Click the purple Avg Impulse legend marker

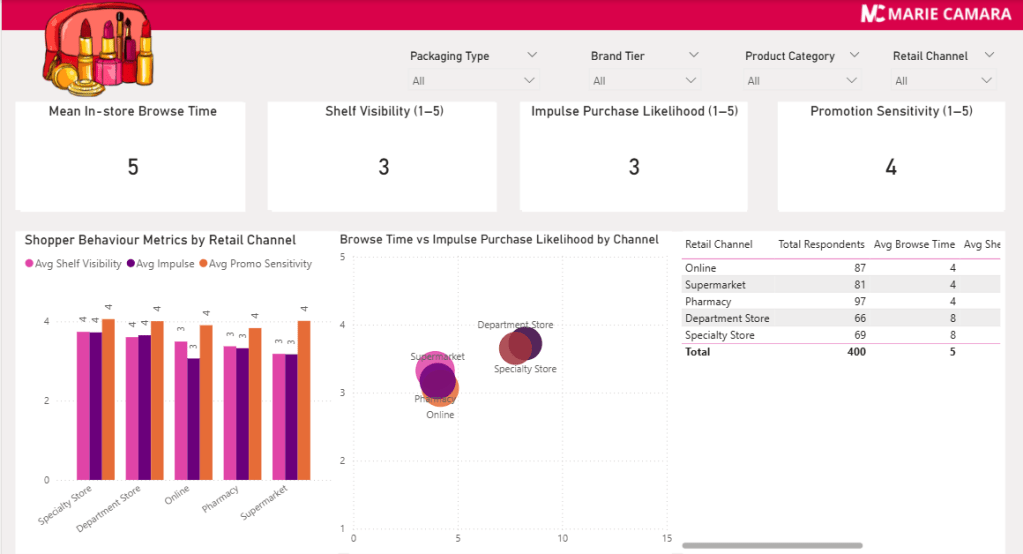coord(131,264)
